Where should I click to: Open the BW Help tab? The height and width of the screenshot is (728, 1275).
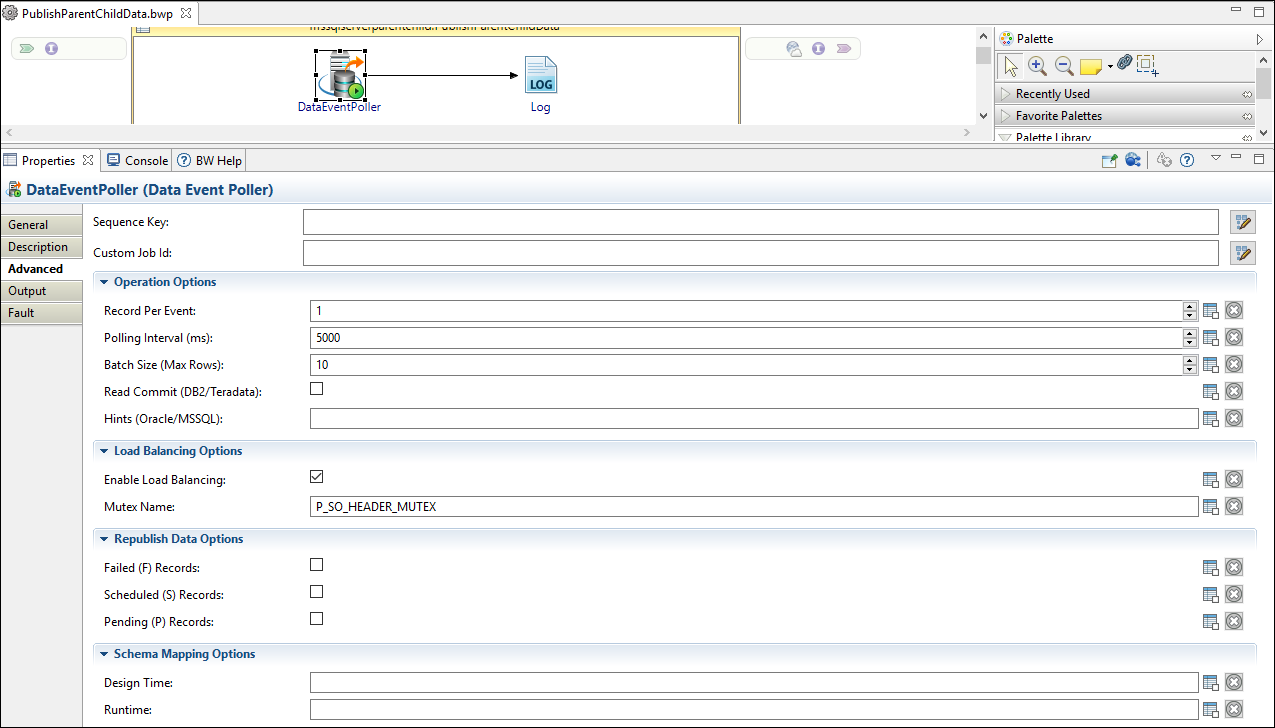tap(208, 160)
